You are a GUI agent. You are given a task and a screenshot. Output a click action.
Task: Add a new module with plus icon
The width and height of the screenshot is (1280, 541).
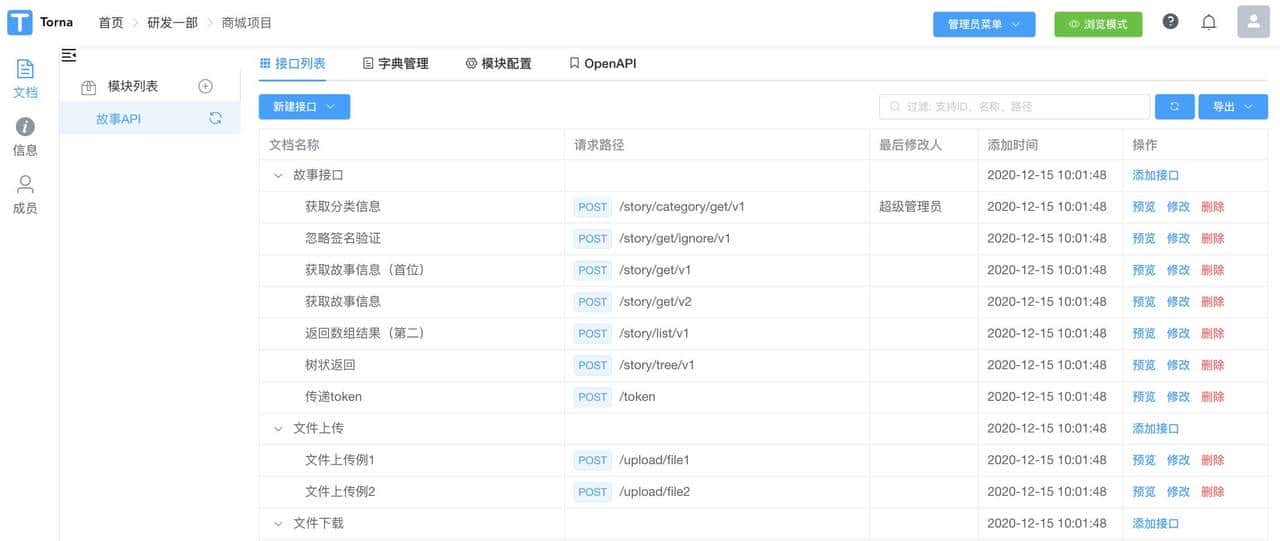pos(205,86)
